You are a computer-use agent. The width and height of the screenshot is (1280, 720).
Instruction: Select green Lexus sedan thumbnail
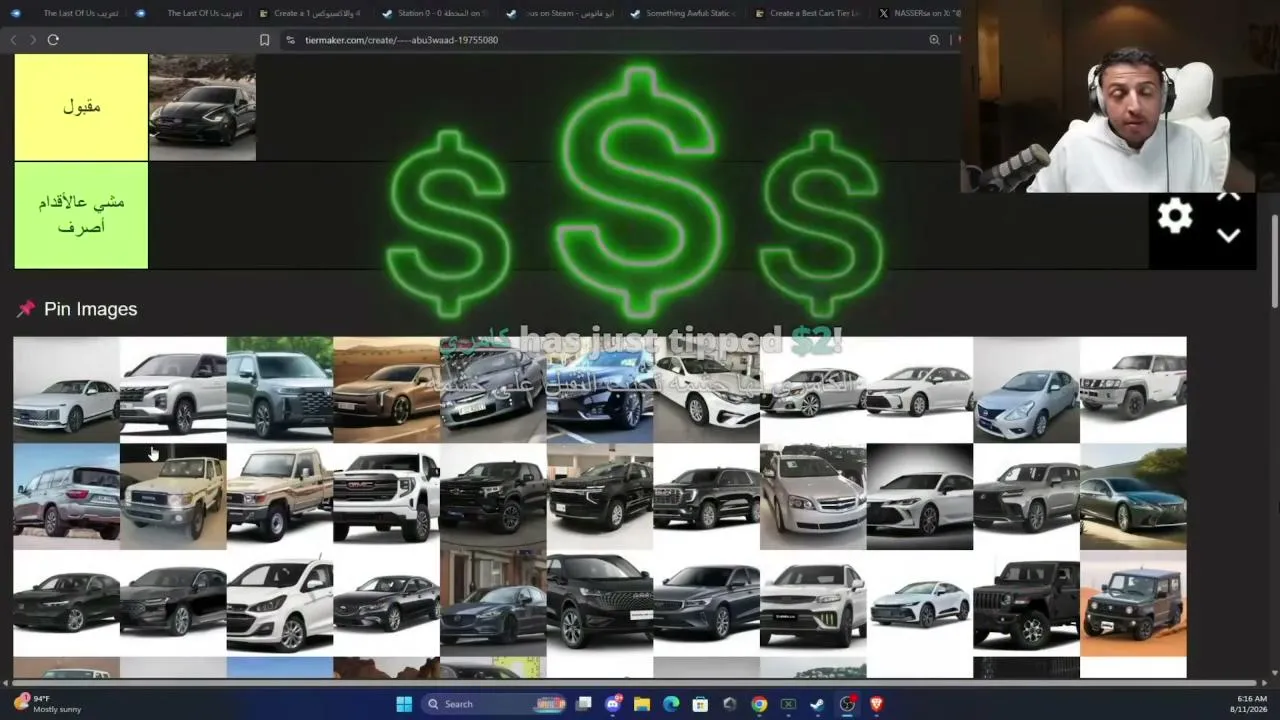coord(1133,496)
